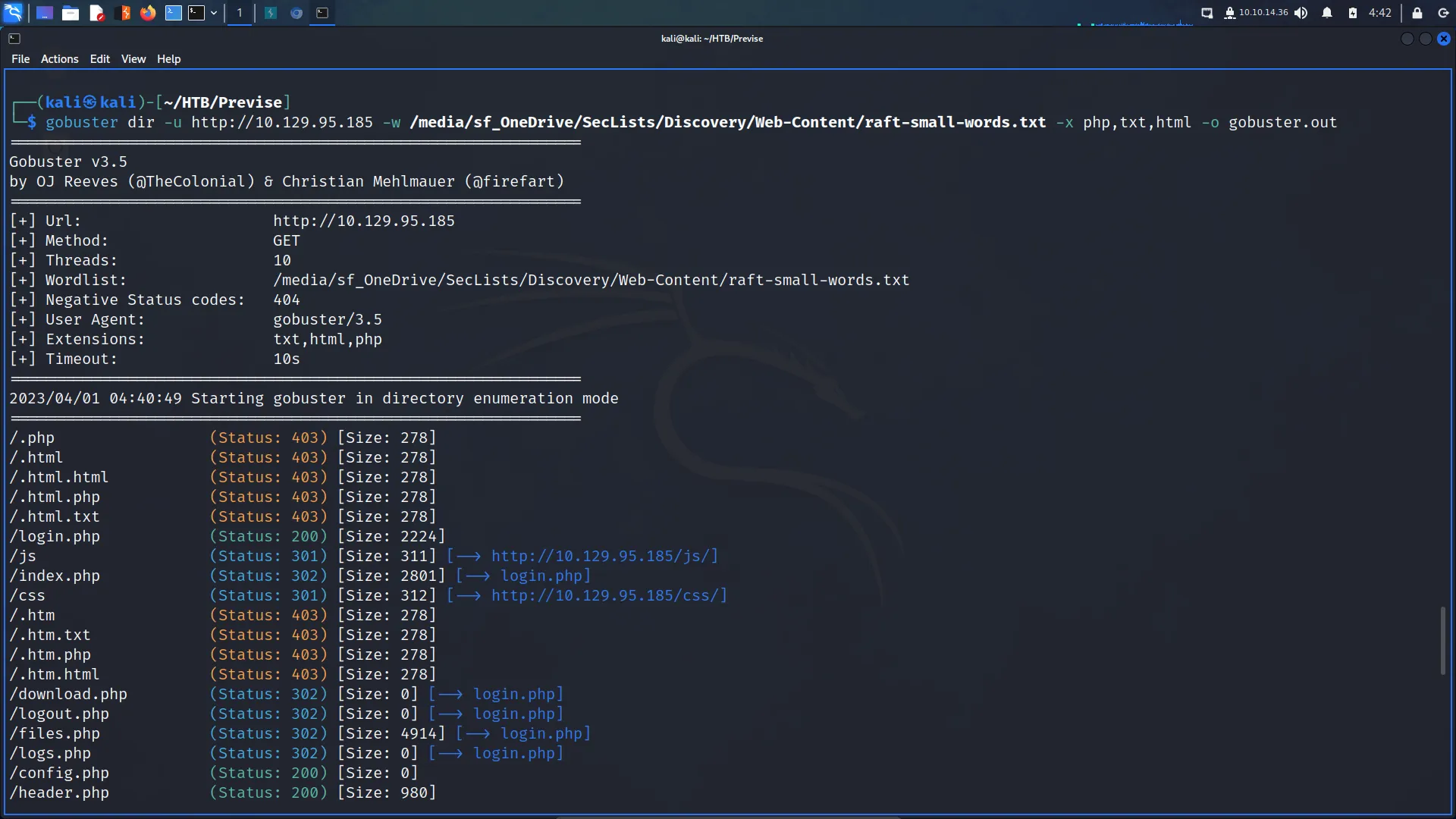Open the volume control tray icon
The height and width of the screenshot is (819, 1456).
(x=1301, y=13)
